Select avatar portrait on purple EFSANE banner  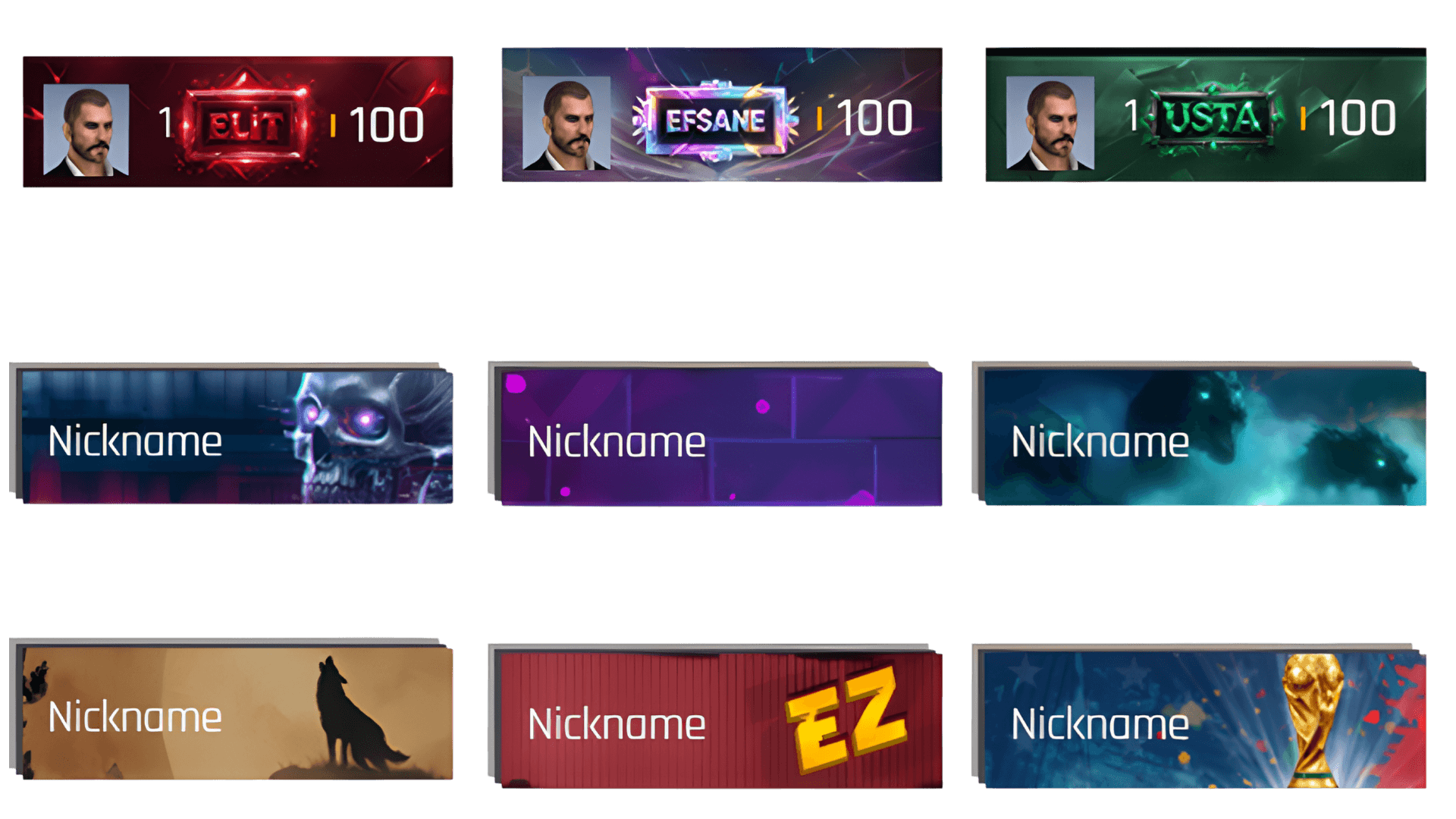pos(566,123)
